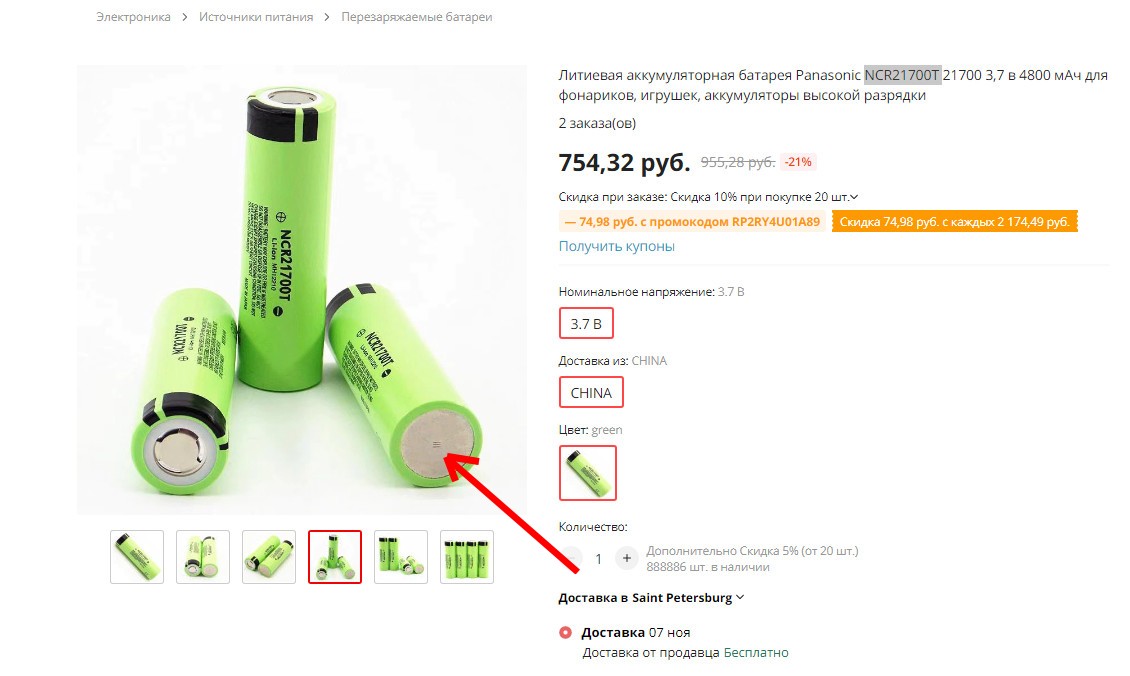Open the Источники питания breadcrumb
The width and height of the screenshot is (1130, 676).
coord(256,17)
